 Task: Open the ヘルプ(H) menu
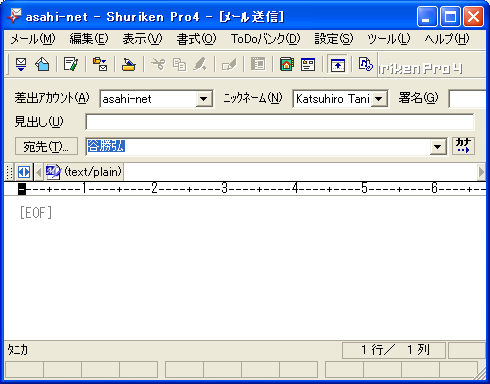(447, 39)
